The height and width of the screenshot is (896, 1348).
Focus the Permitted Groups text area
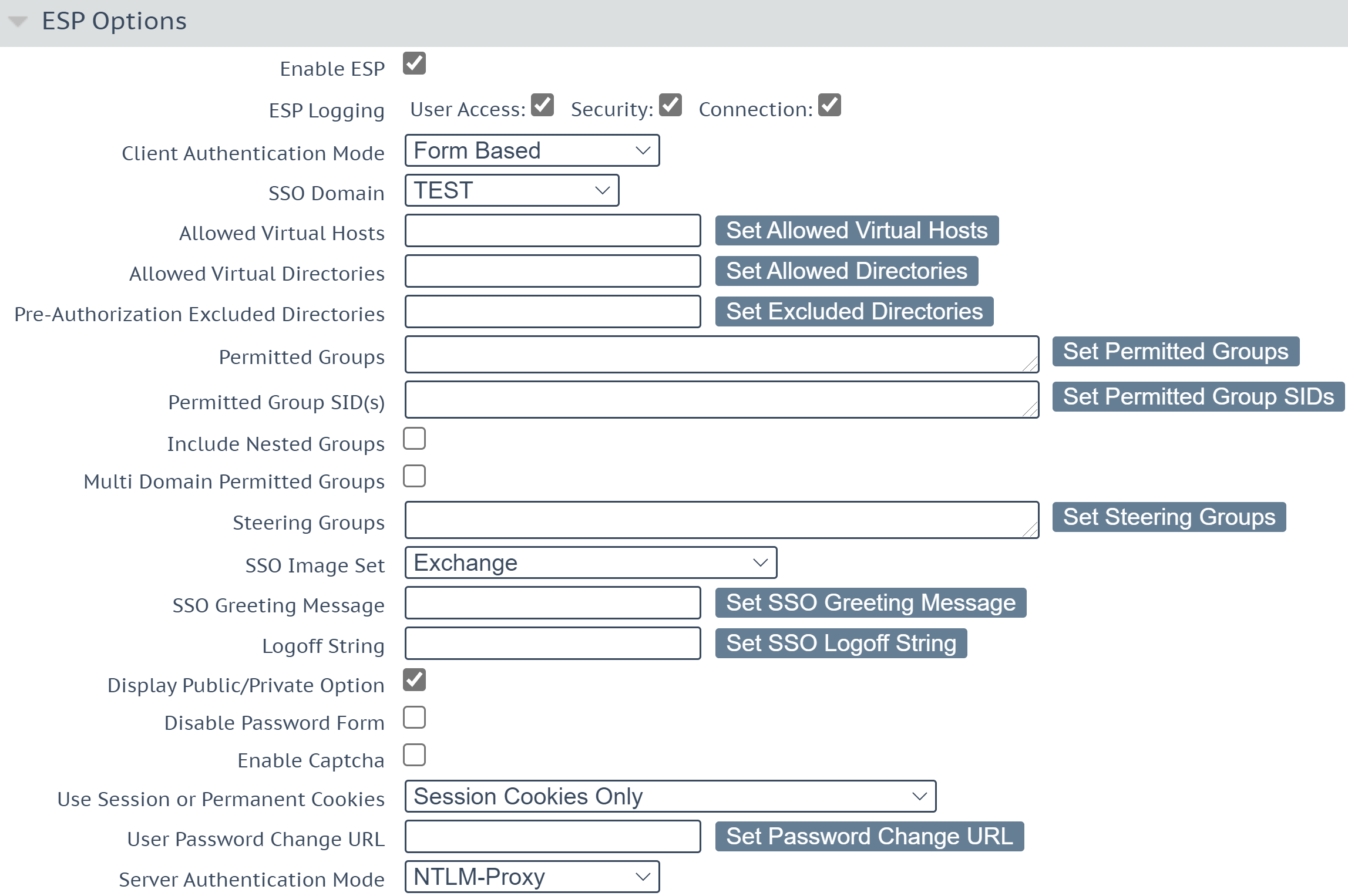[722, 355]
